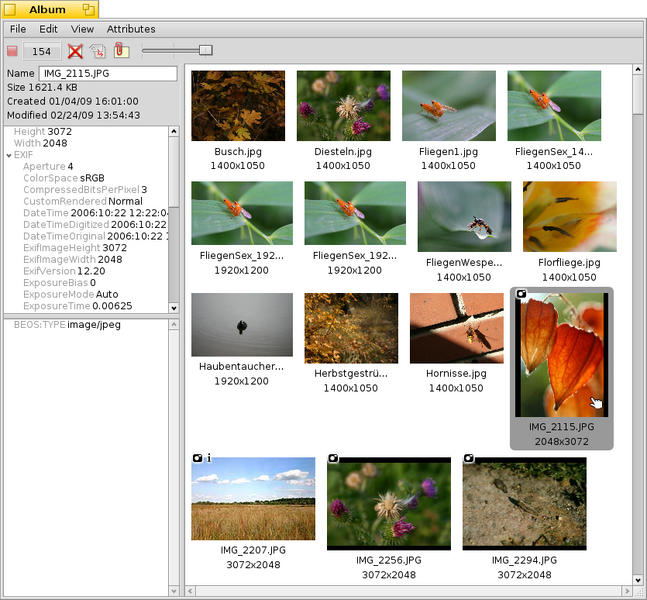The image size is (647, 600).
Task: Open the Attributes menu
Action: (x=131, y=29)
